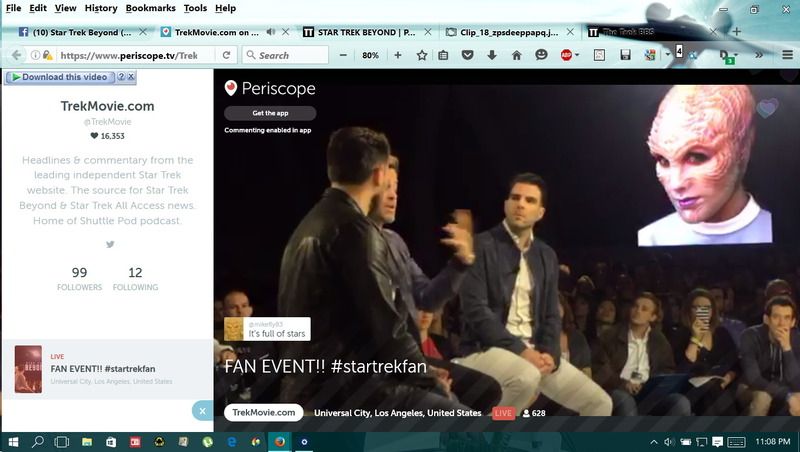Open the Downloads arrow panel

tap(492, 55)
